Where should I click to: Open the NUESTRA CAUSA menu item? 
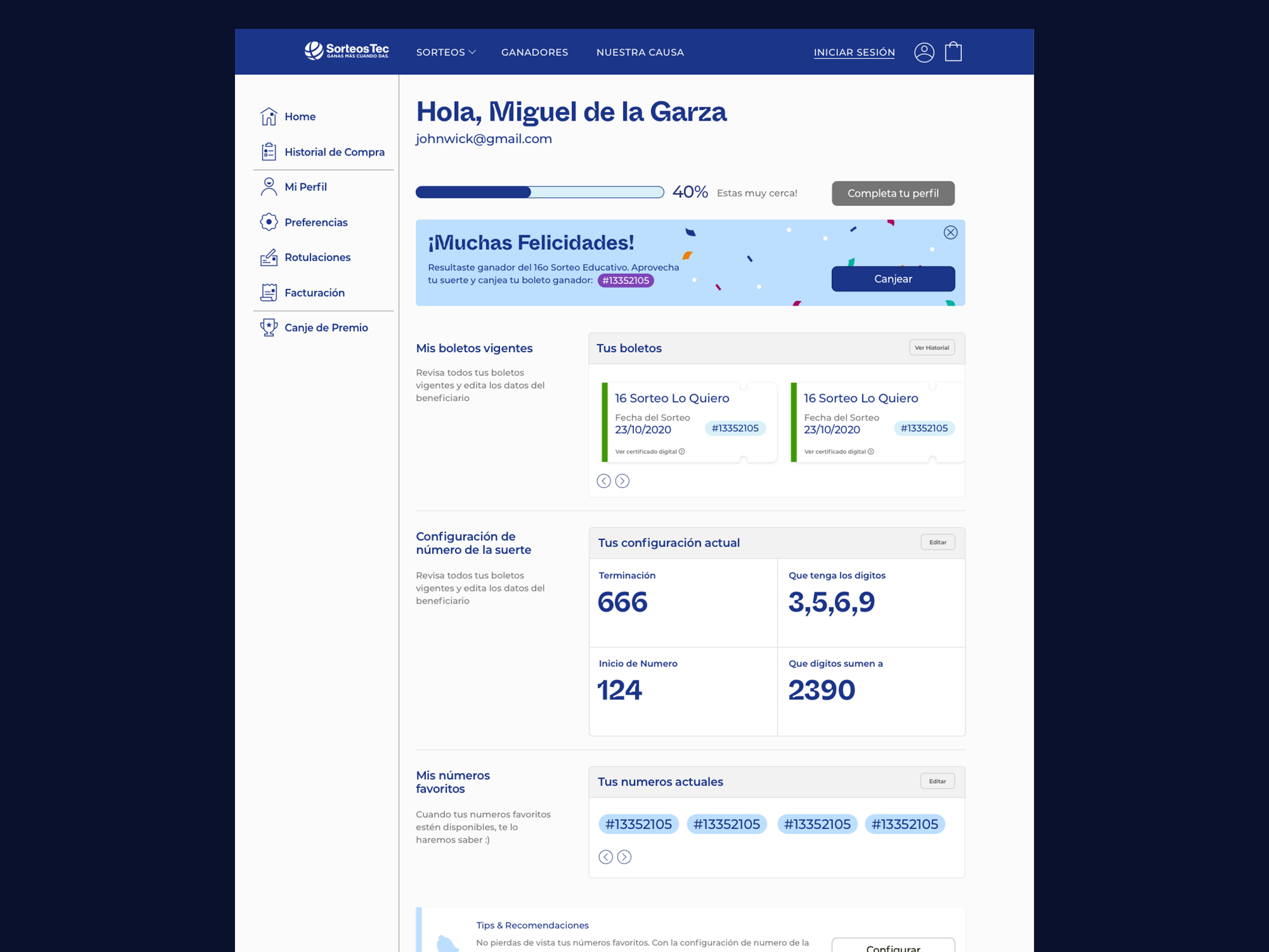(640, 52)
